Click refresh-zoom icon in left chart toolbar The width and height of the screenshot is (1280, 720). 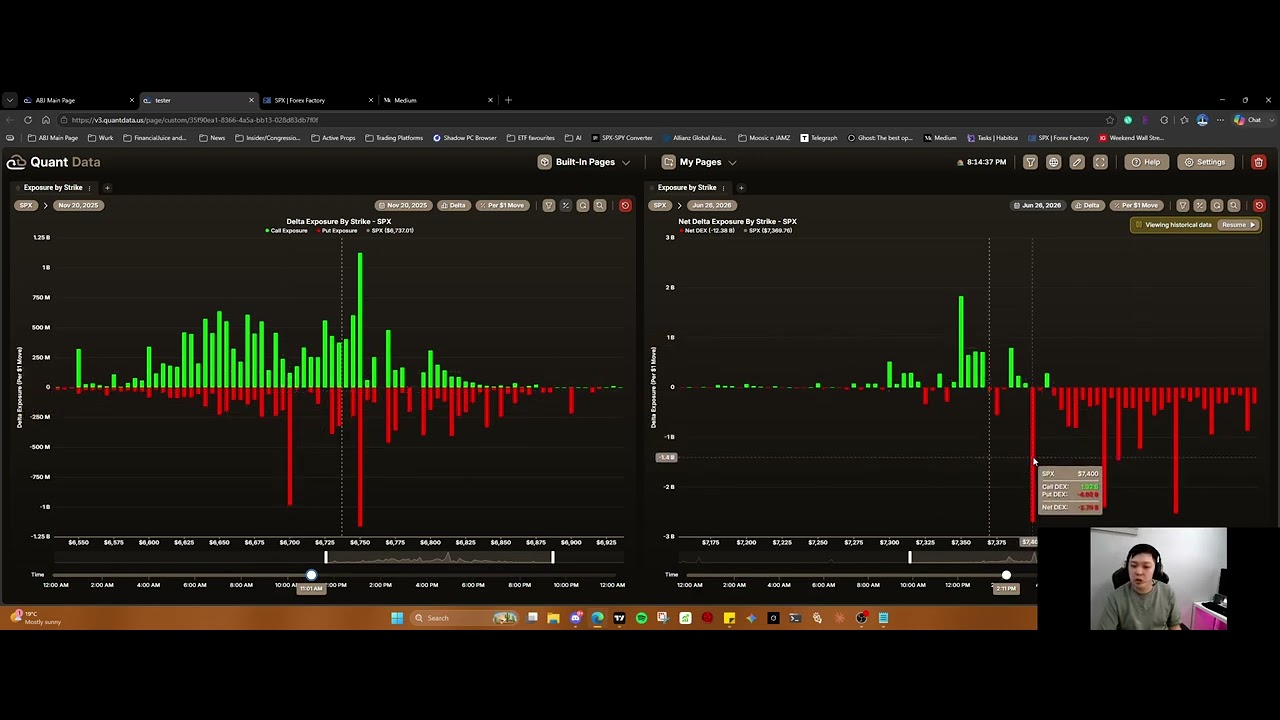(582, 205)
